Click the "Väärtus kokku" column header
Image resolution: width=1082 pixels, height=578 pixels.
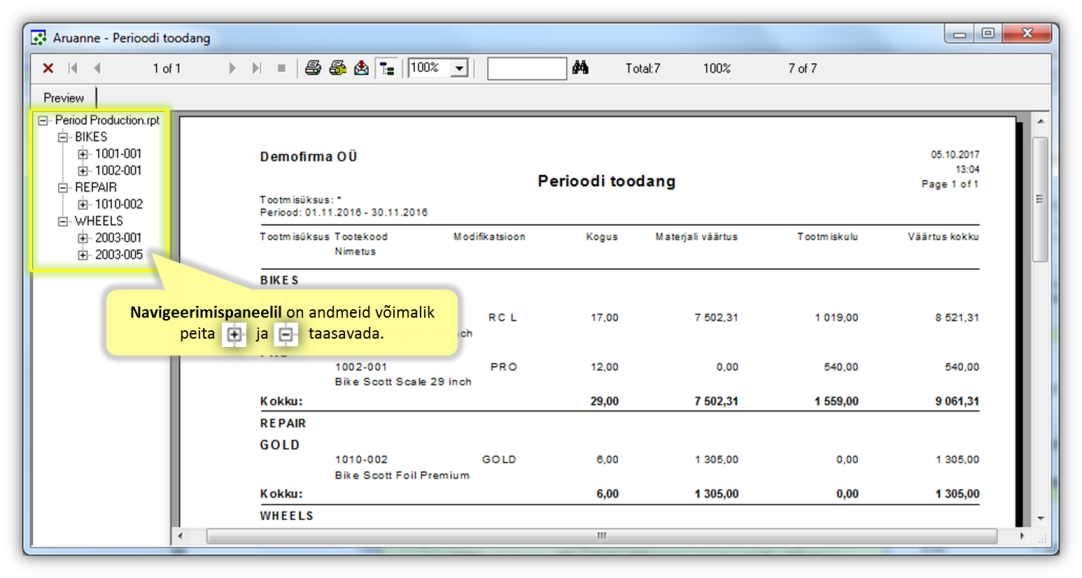click(x=943, y=237)
